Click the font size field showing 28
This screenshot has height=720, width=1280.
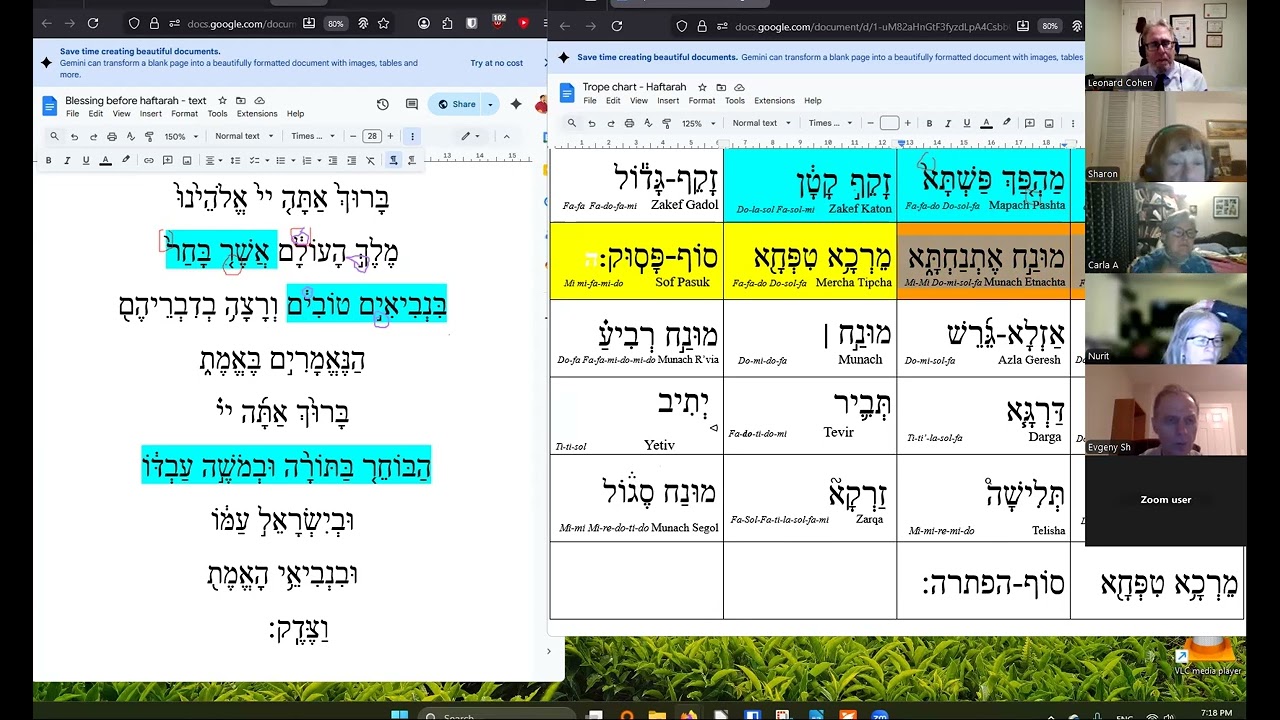[372, 136]
